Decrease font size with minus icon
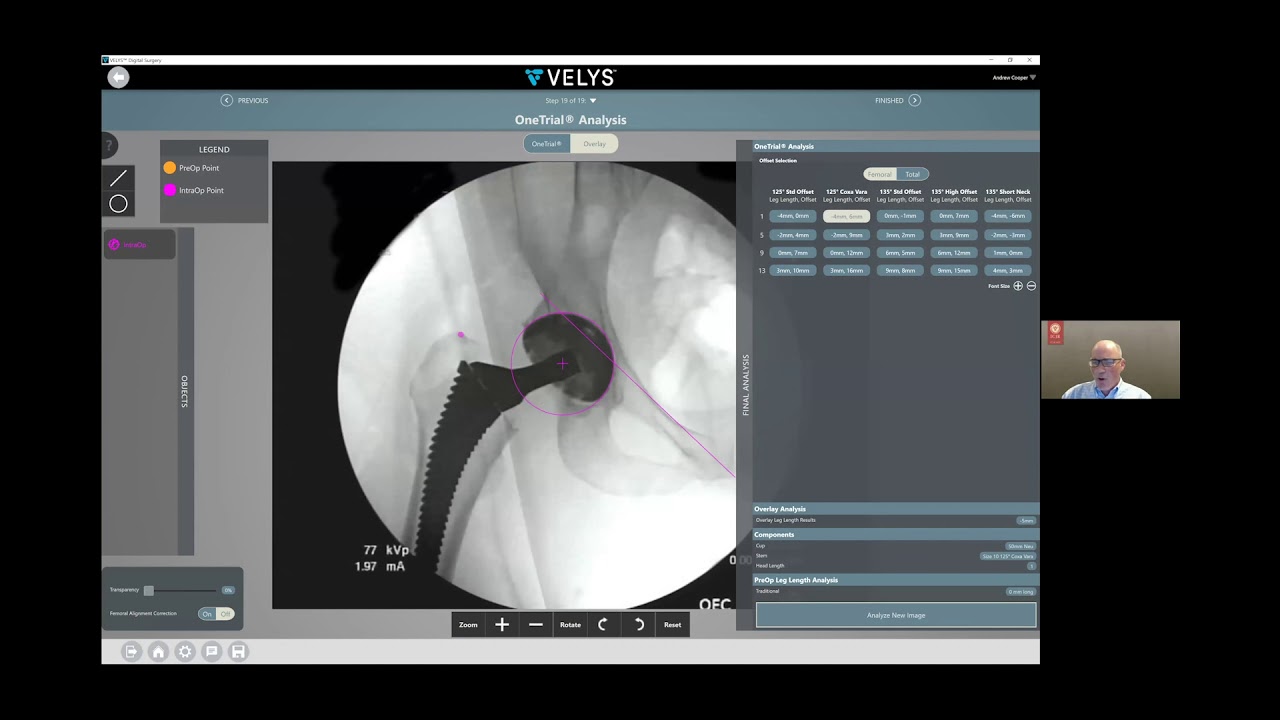Screen dimensions: 1280x720 click(x=1031, y=286)
